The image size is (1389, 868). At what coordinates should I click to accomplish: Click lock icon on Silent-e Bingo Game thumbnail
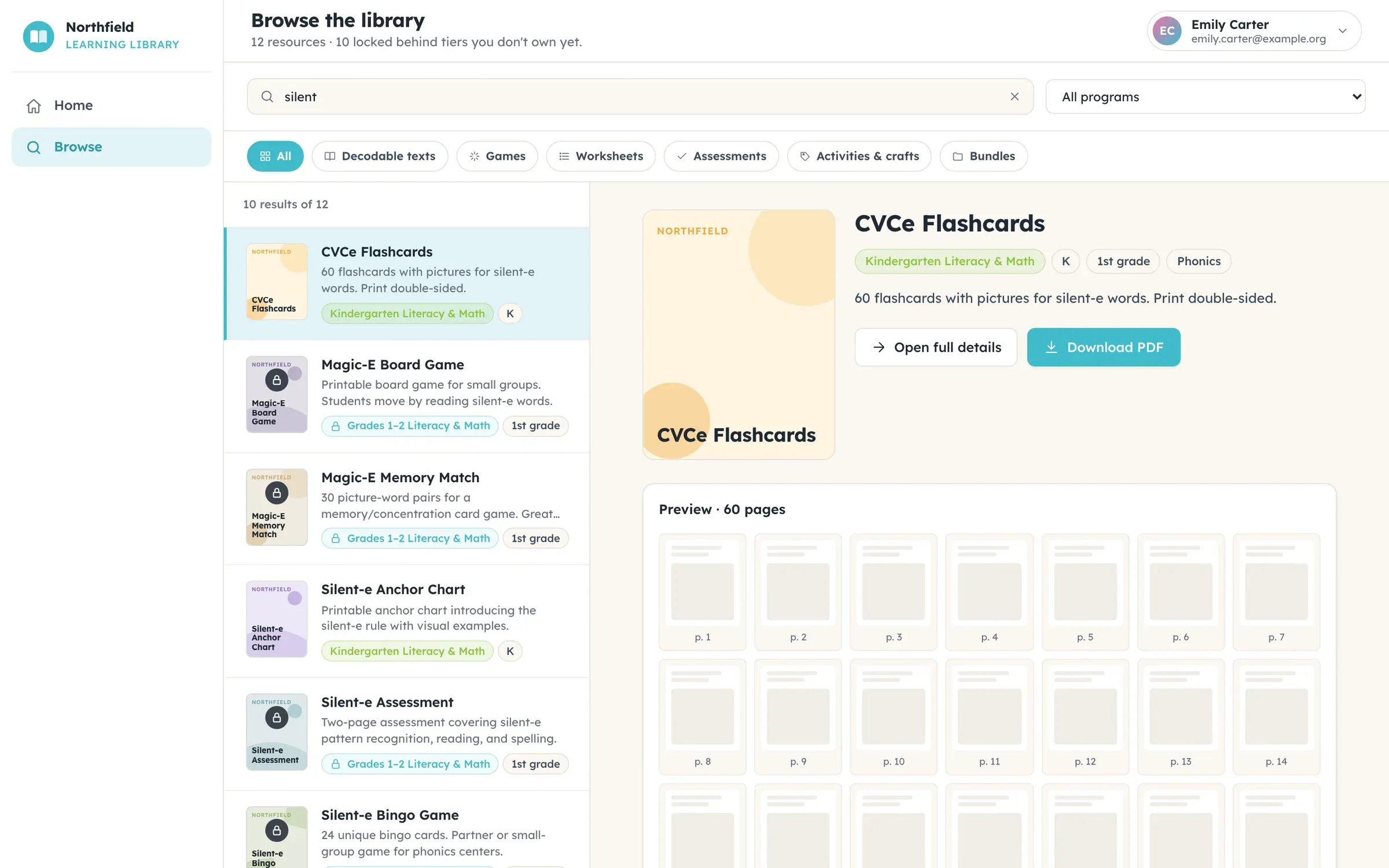tap(277, 830)
